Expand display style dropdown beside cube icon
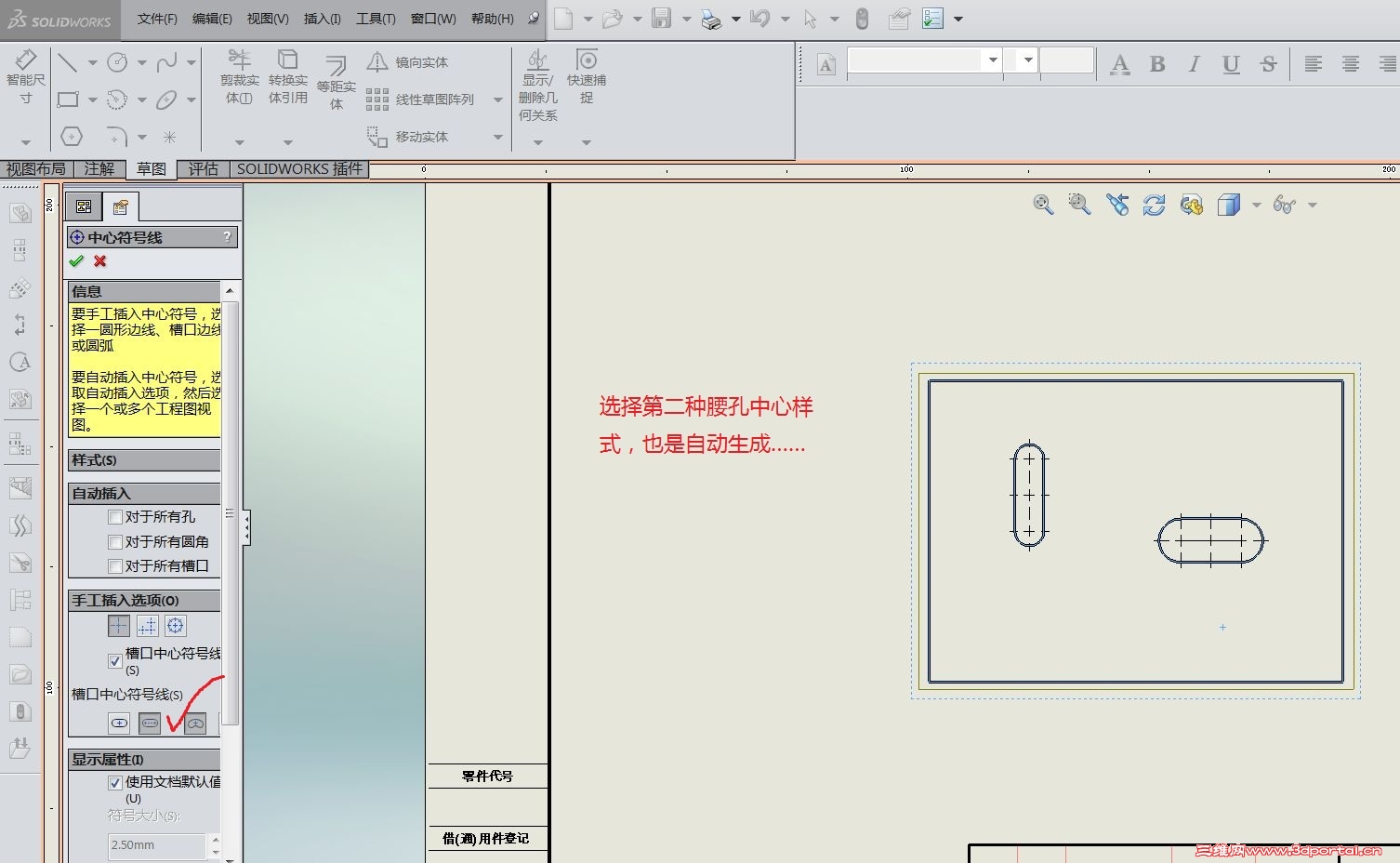The height and width of the screenshot is (863, 1400). point(1256,205)
